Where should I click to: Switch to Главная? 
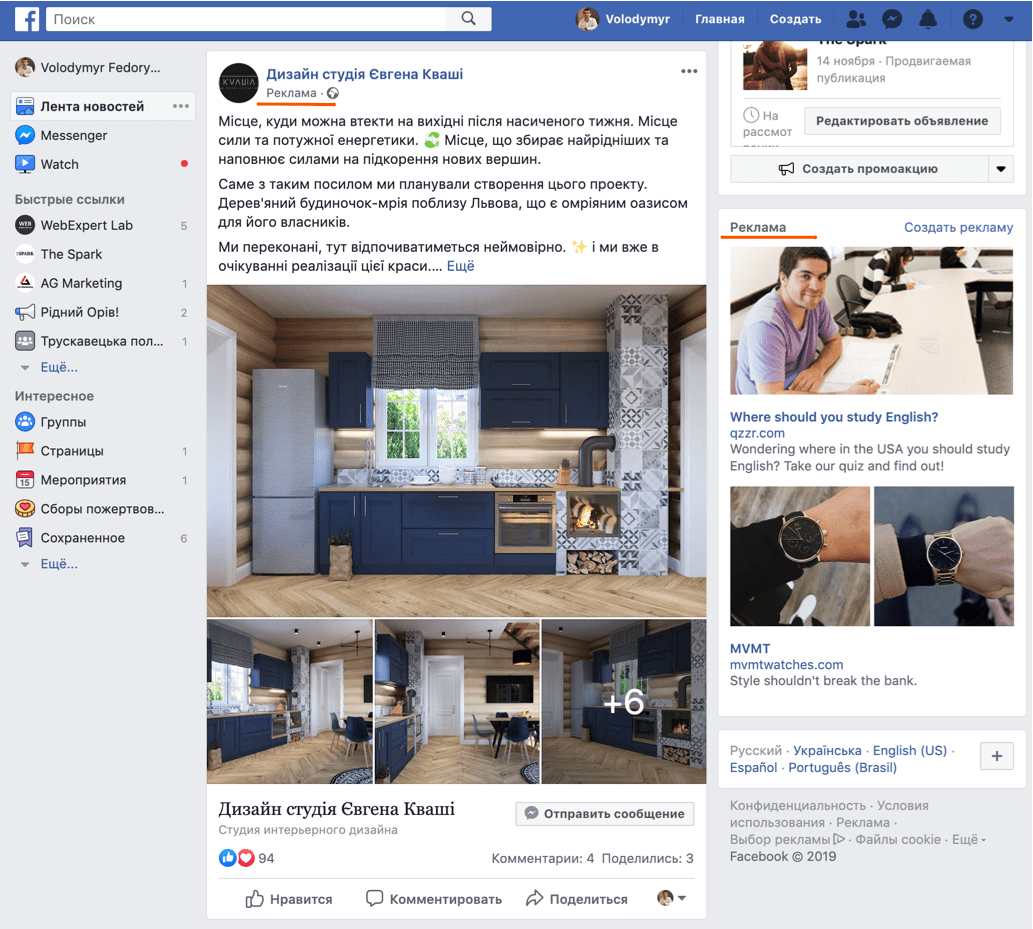click(x=718, y=18)
